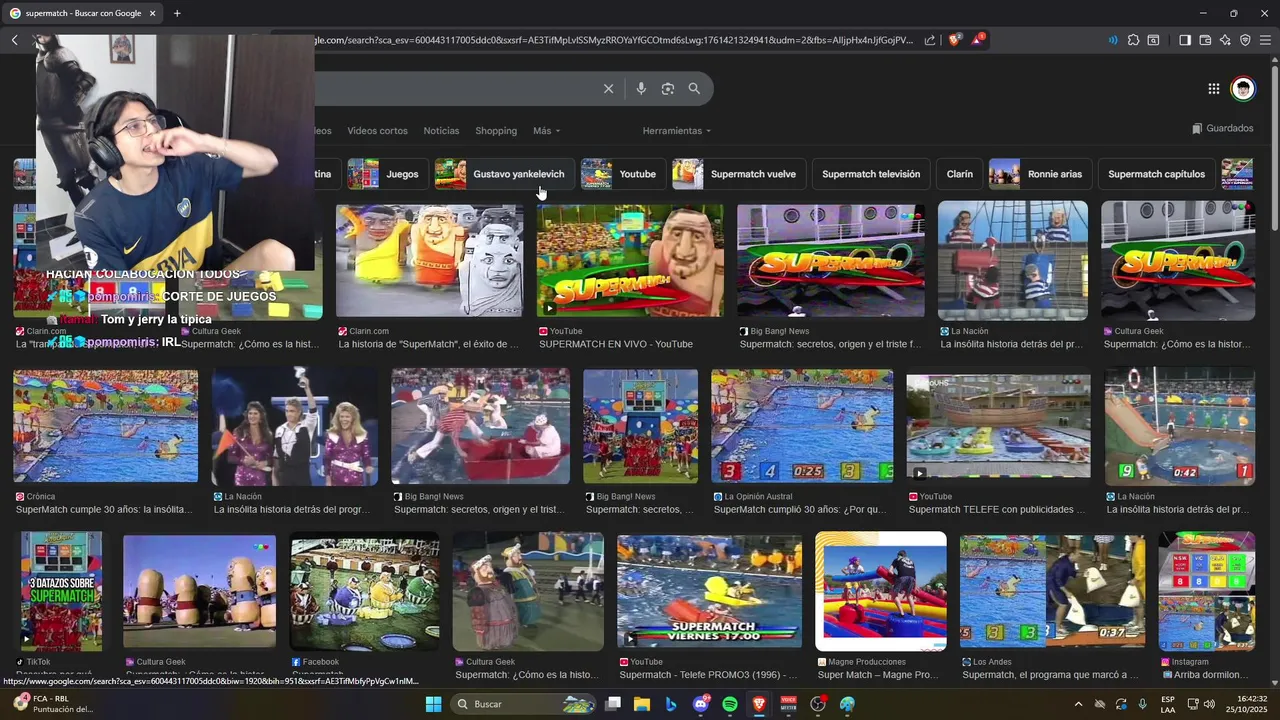Viewport: 1280px width, 720px height.
Task: Open Leo AI sparkle icon
Action: tap(1225, 40)
